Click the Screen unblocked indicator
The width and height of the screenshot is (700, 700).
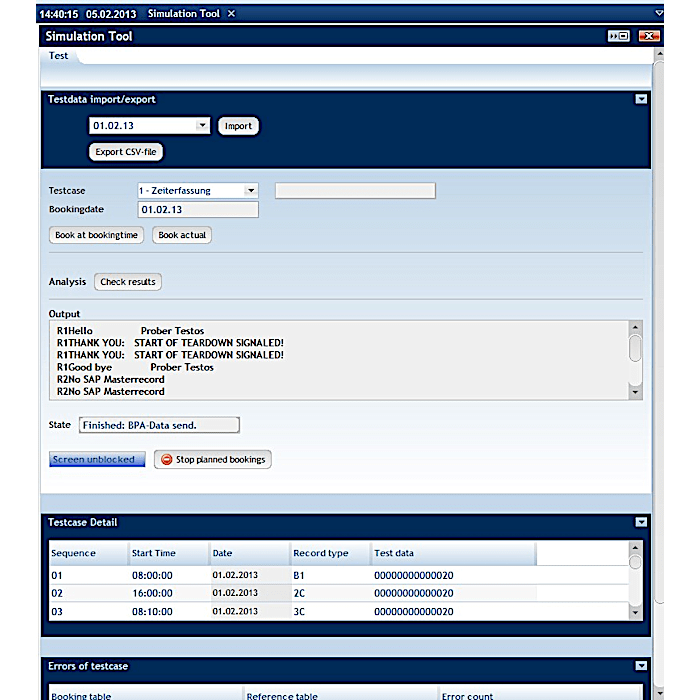coord(97,459)
